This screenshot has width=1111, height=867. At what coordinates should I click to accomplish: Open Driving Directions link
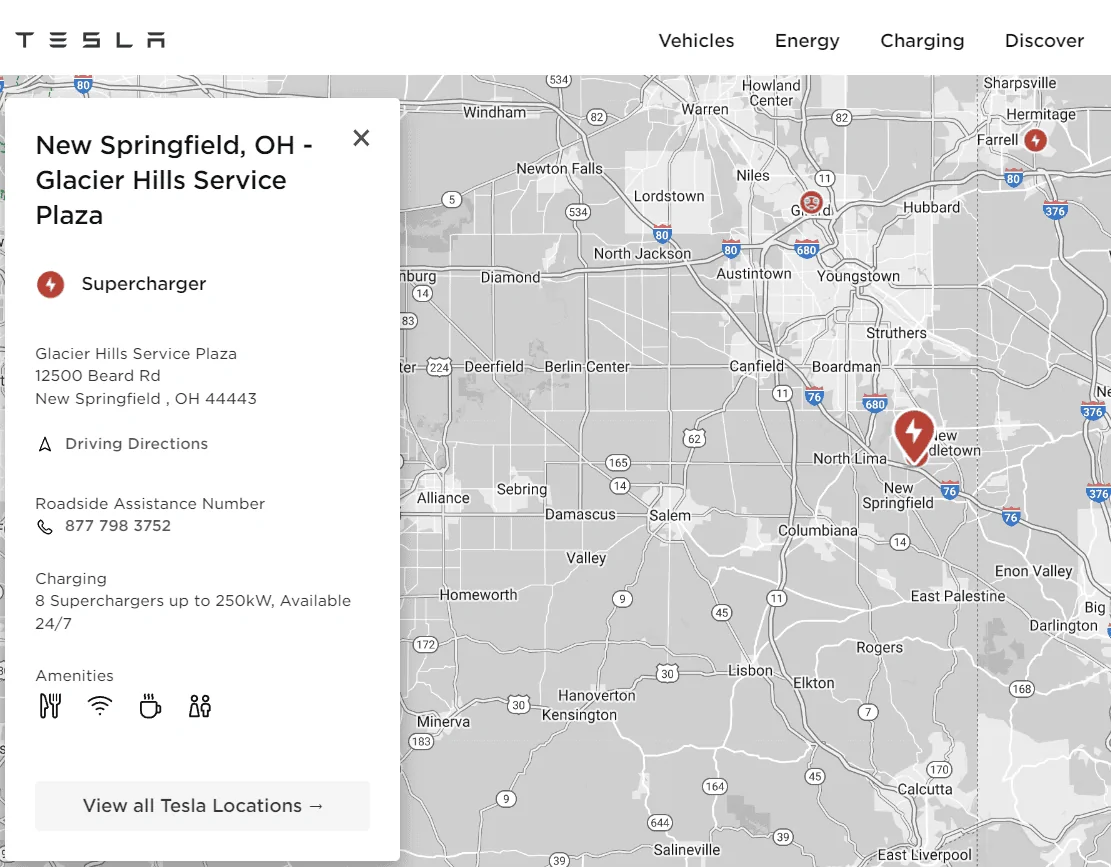coord(136,444)
